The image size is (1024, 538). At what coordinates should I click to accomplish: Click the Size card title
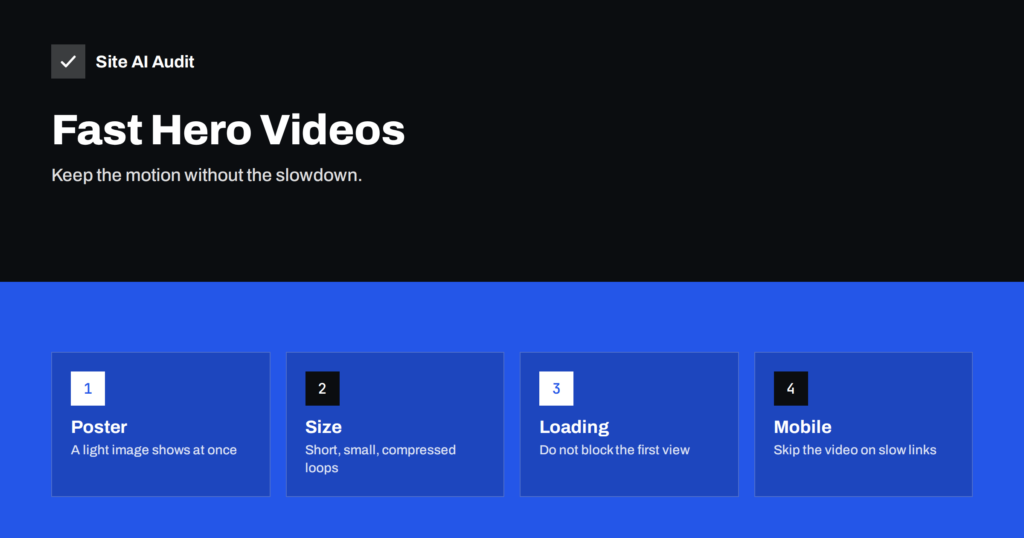click(323, 427)
